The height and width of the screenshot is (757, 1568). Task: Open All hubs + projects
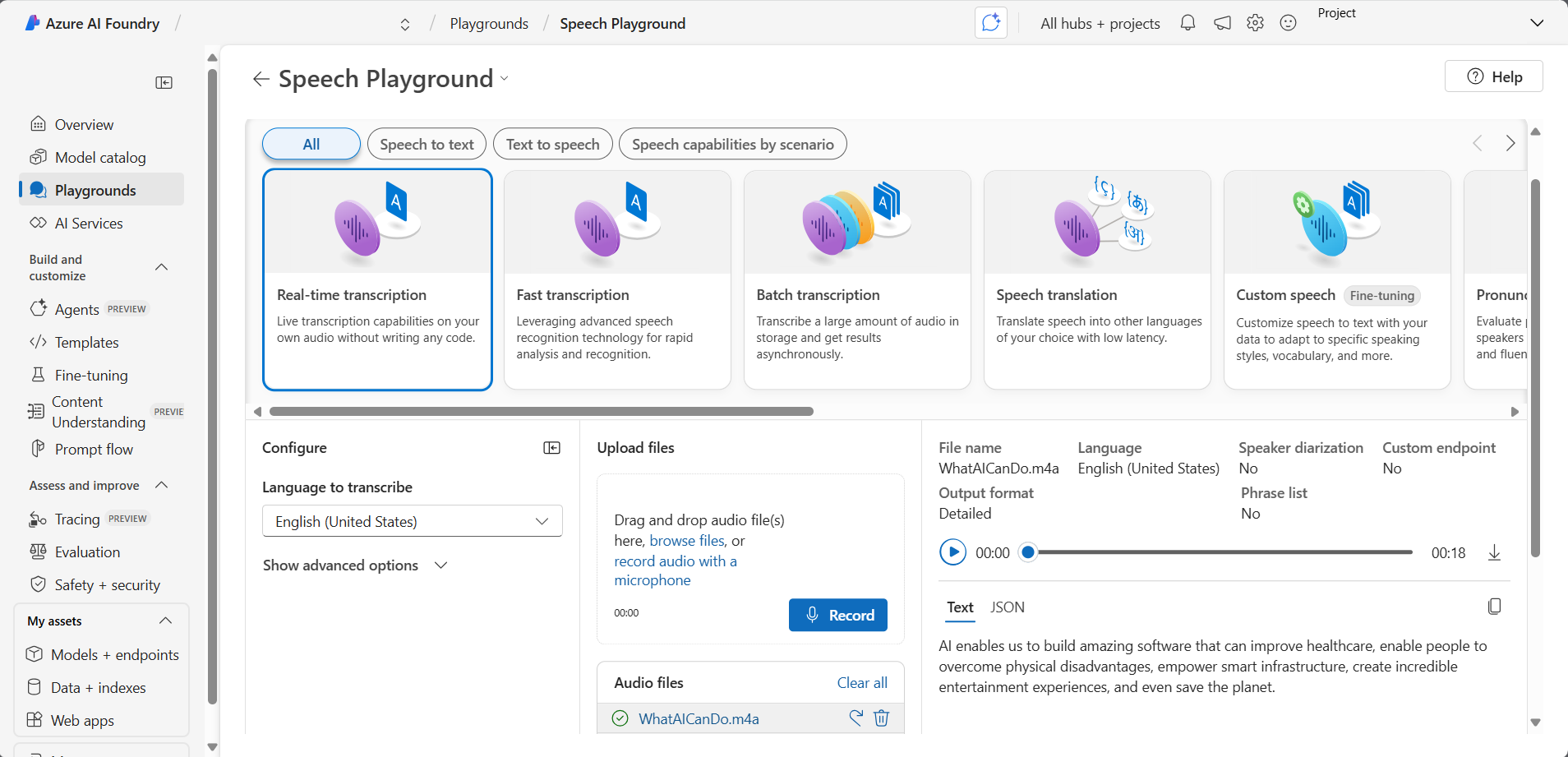tap(1100, 24)
